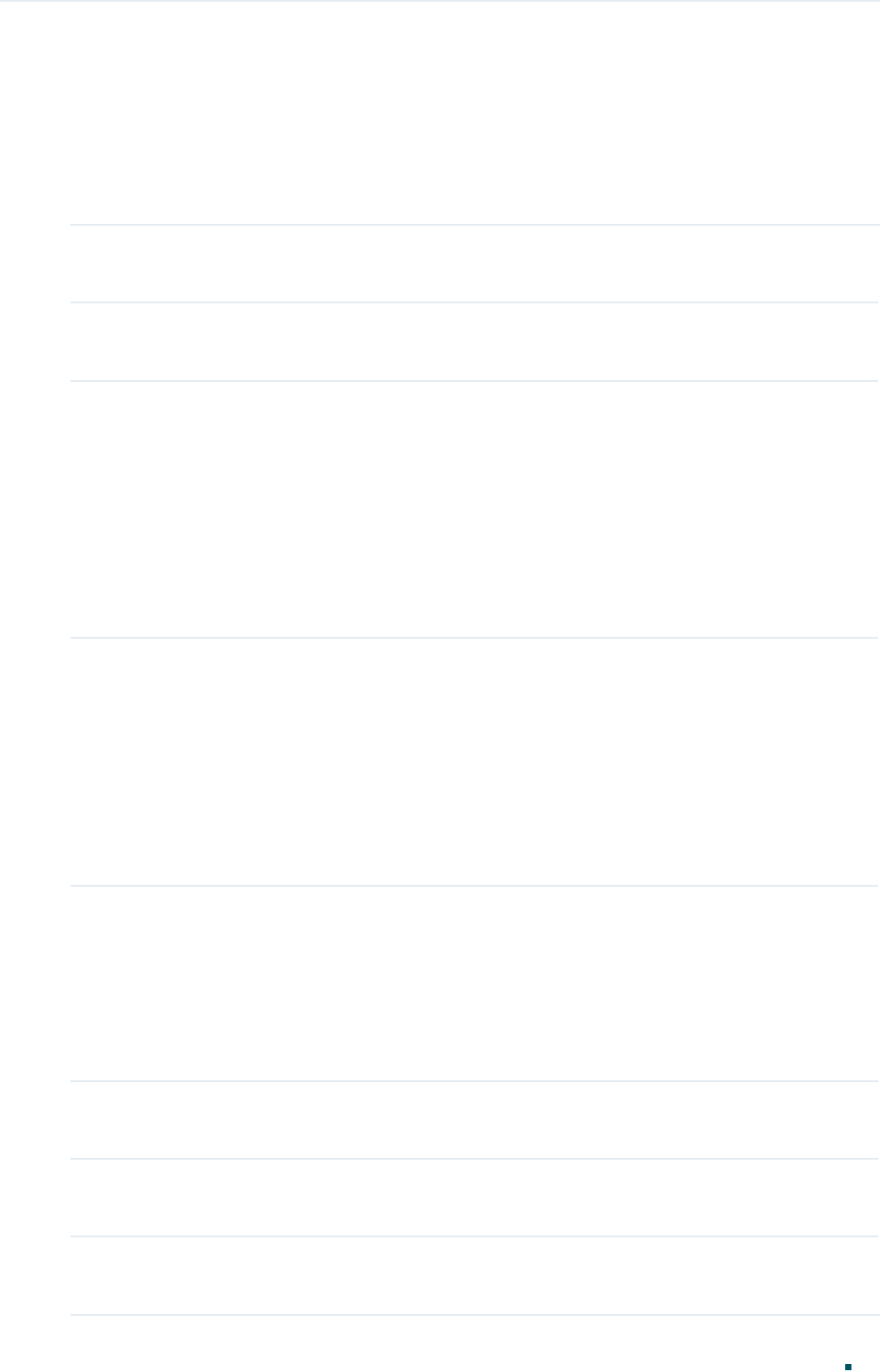Click the third horizontal divider line

(x=474, y=381)
